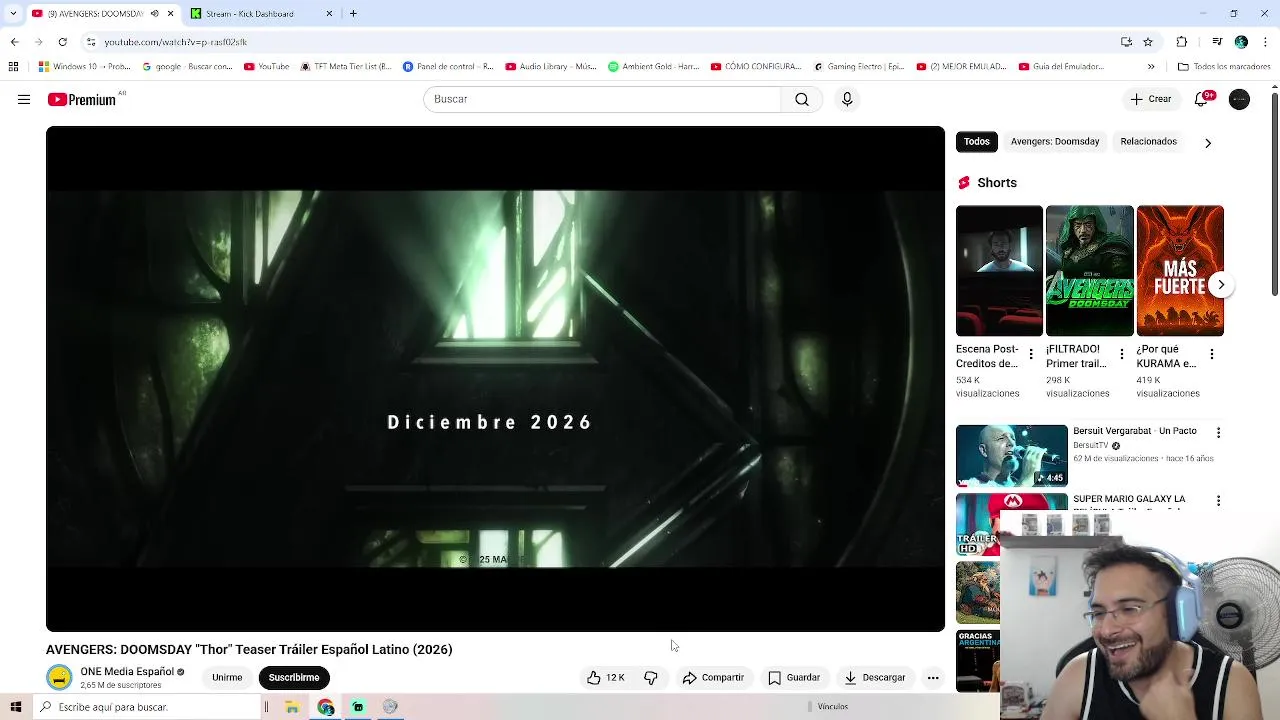Click the video player showing Diciembre 2026

click(495, 379)
